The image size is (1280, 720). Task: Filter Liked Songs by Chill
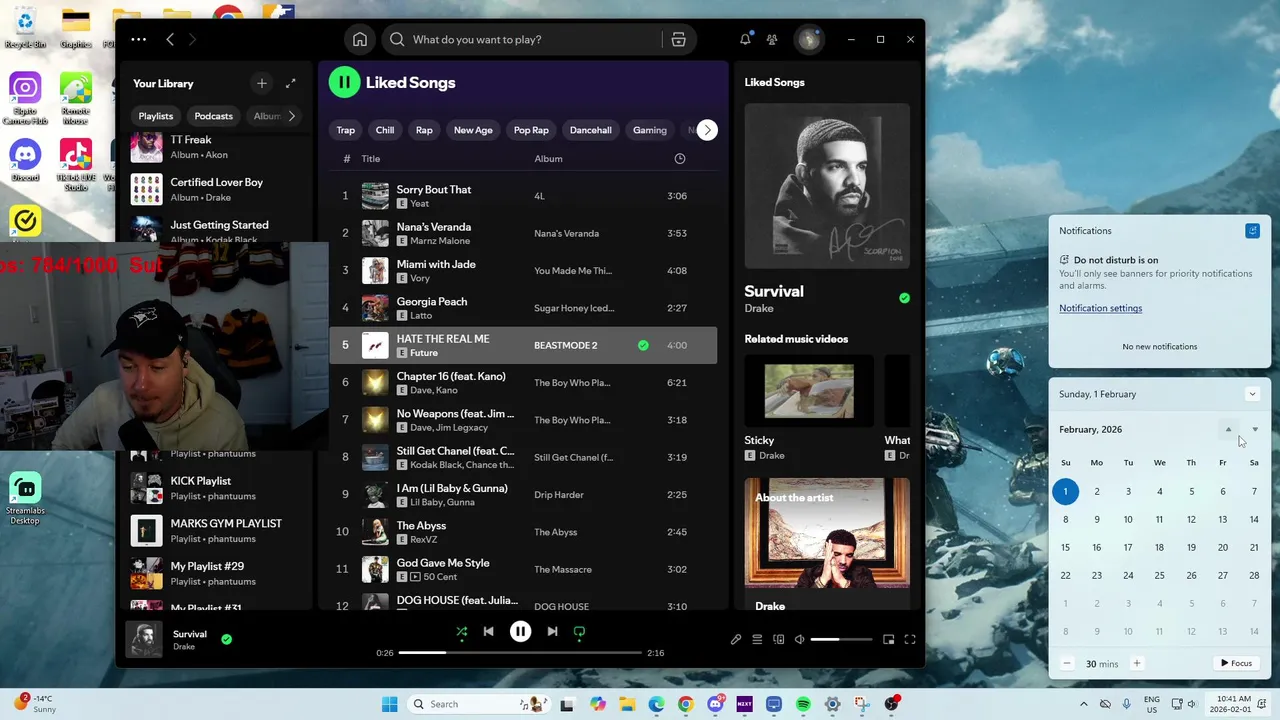tap(385, 130)
